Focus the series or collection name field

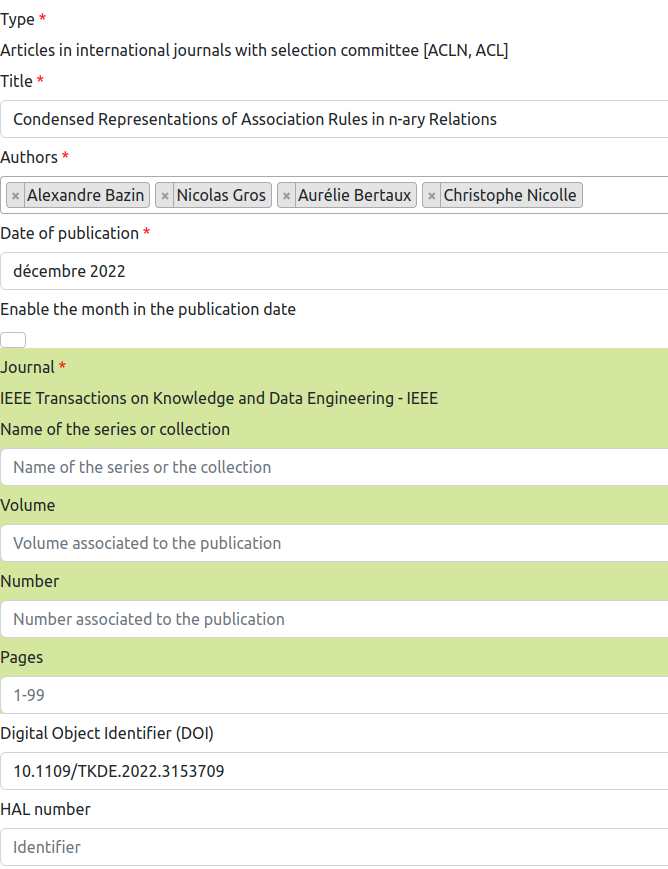coord(334,467)
